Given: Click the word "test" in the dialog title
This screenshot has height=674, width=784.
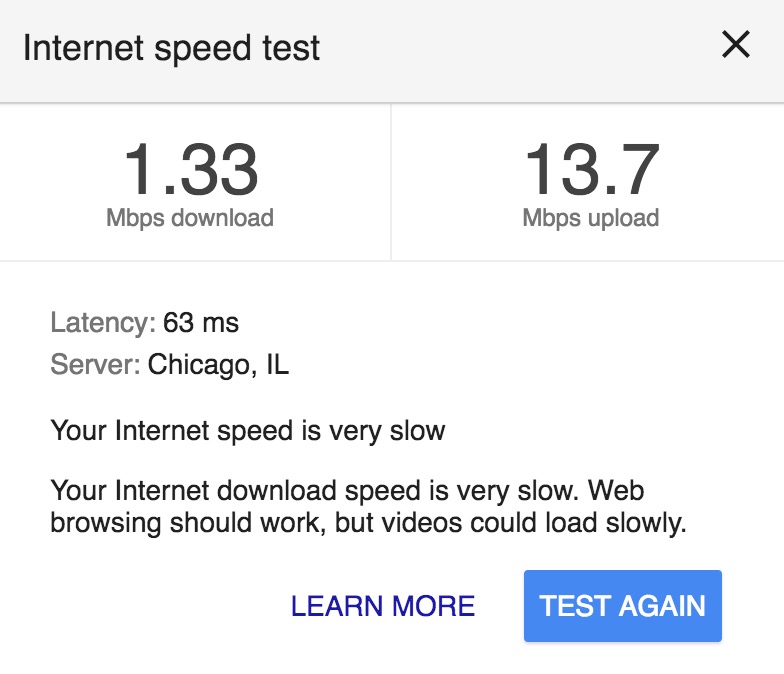Looking at the screenshot, I should (x=294, y=48).
